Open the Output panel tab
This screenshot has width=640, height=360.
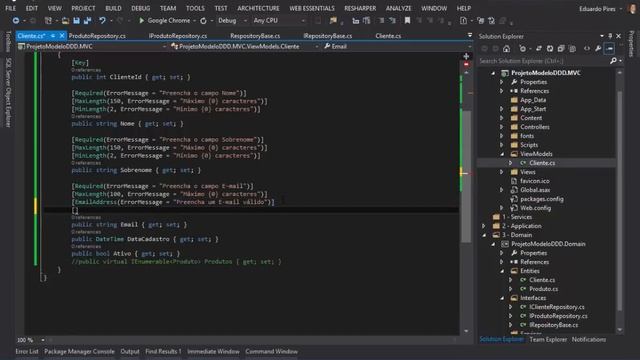[130, 351]
